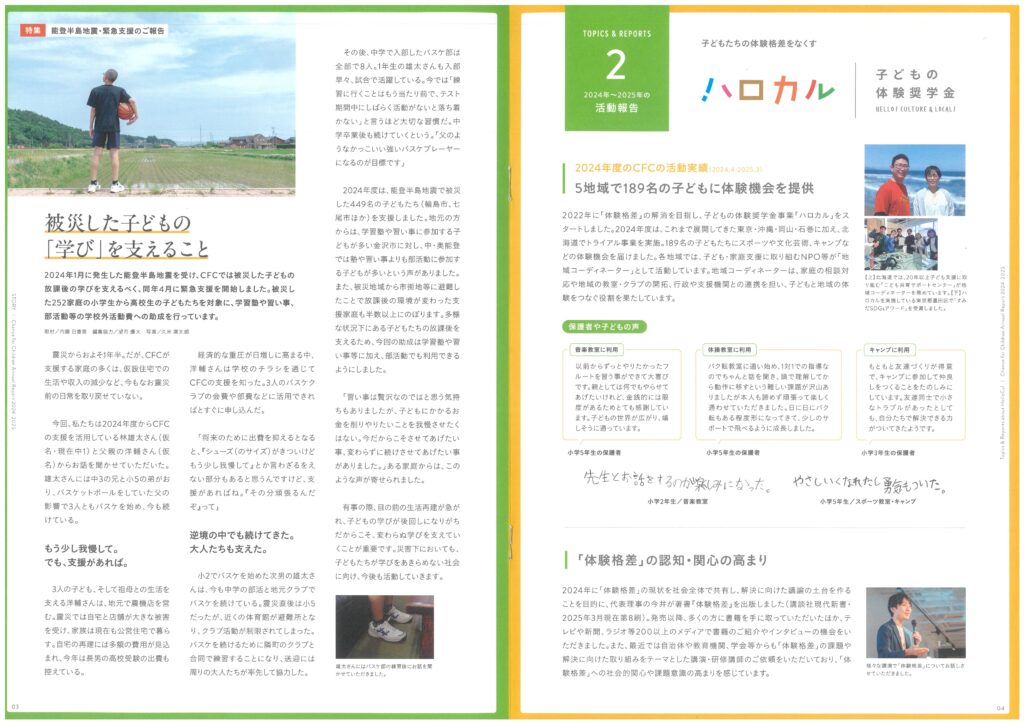Click the handwritten quote 先生とお話をするのが楽しみになった

(x=677, y=482)
